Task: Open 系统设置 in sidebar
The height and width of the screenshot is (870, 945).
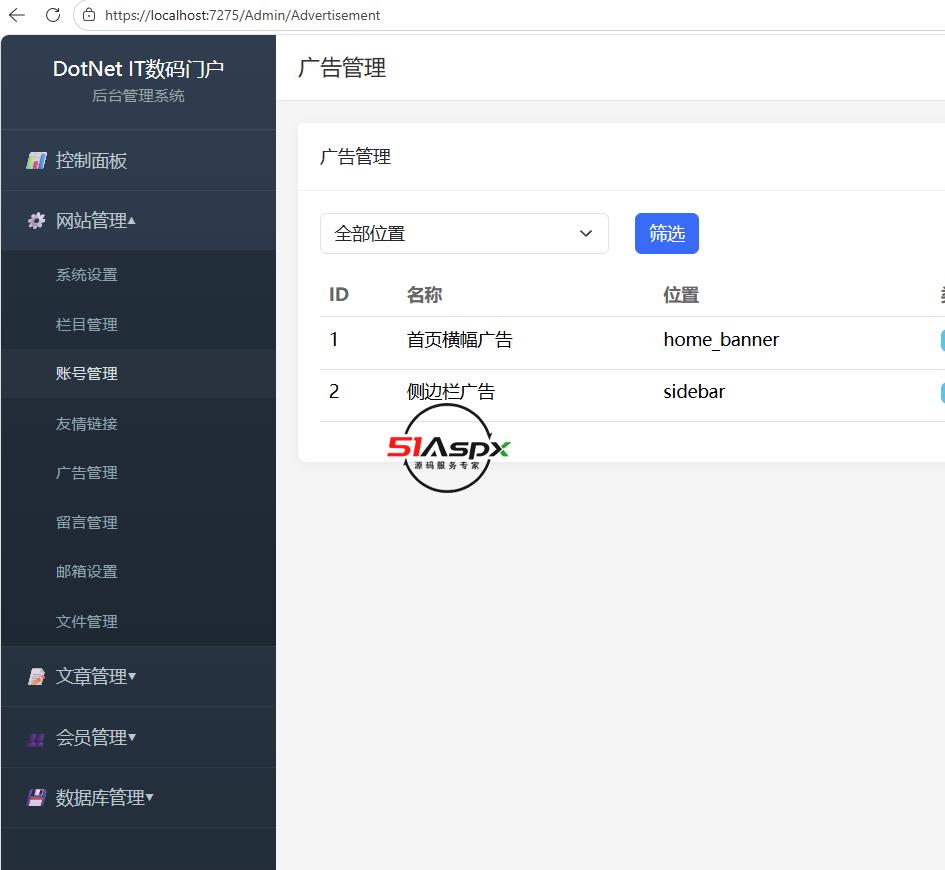Action: pos(87,275)
